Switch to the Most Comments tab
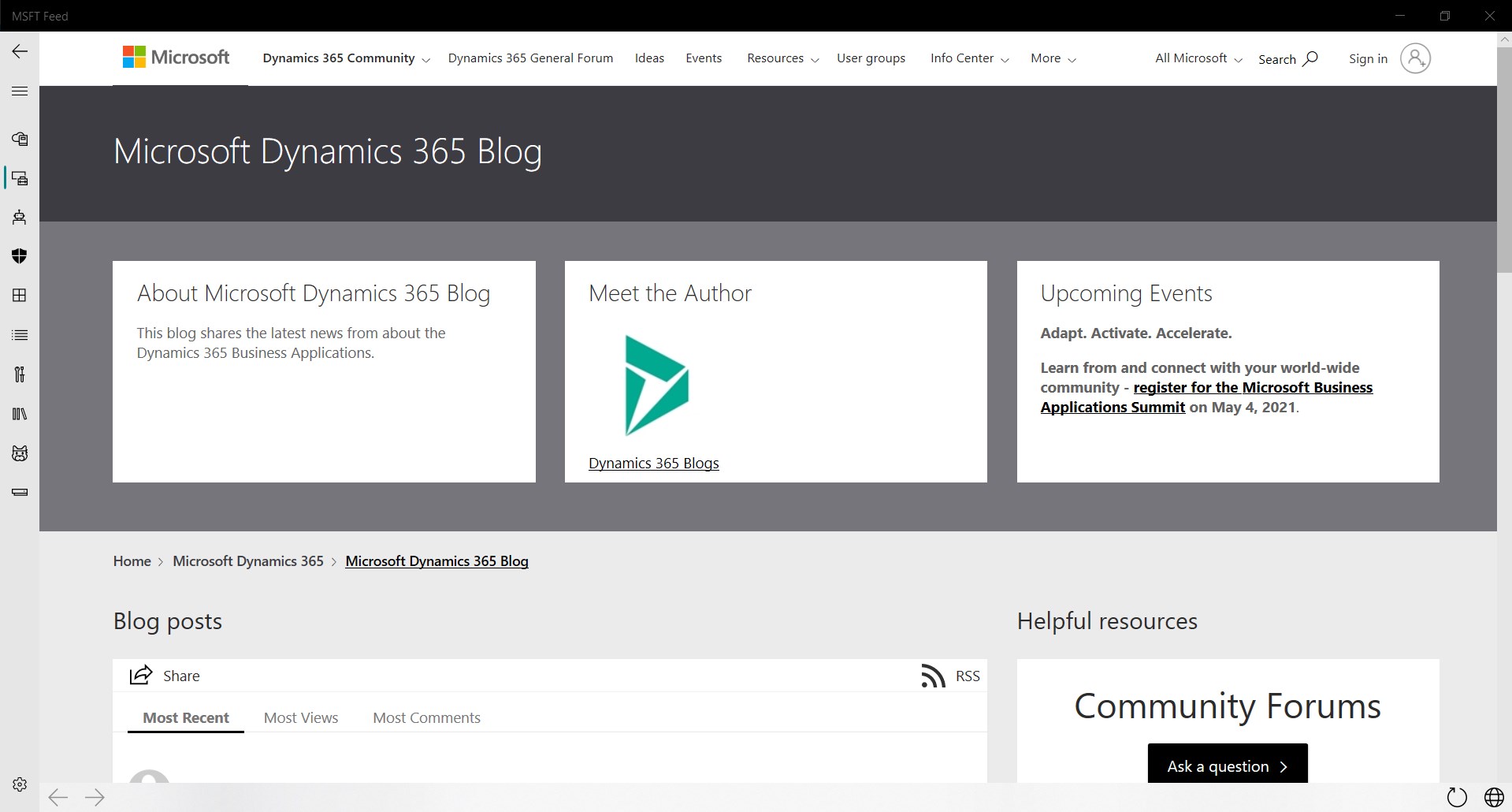This screenshot has width=1512, height=812. tap(426, 717)
